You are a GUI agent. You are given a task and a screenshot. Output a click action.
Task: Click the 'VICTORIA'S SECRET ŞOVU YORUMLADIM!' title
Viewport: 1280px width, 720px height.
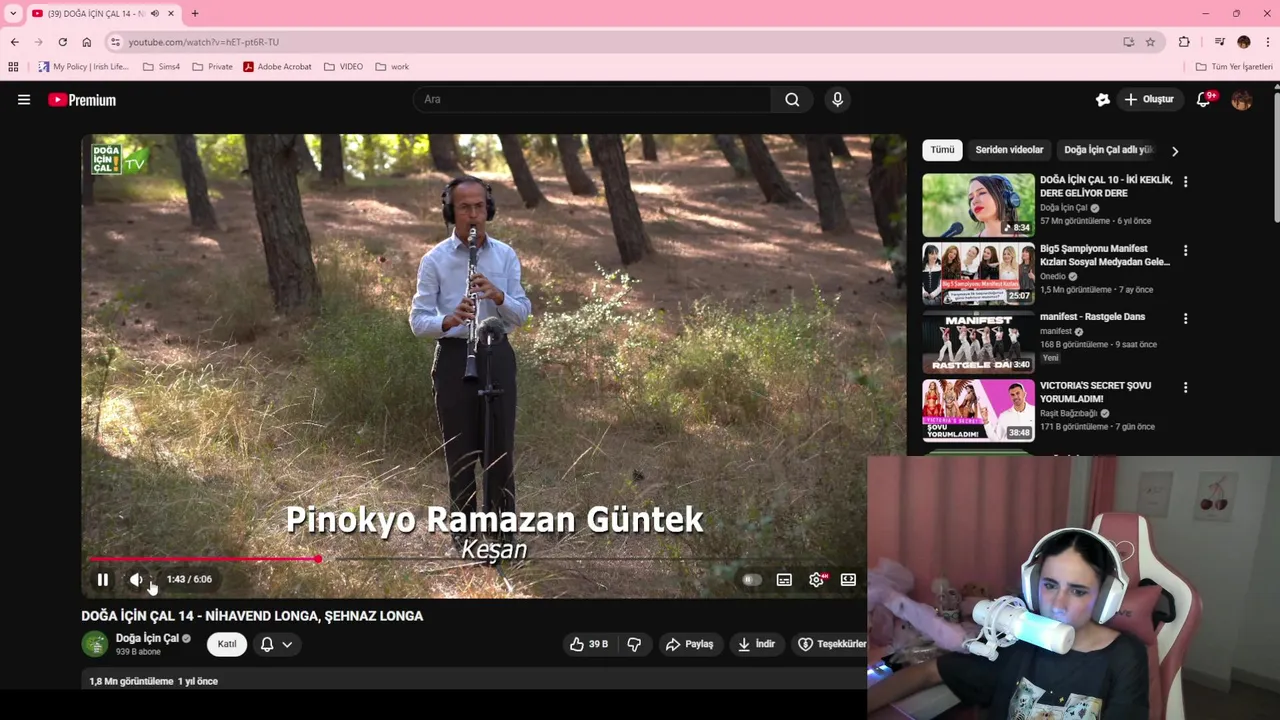[1095, 392]
